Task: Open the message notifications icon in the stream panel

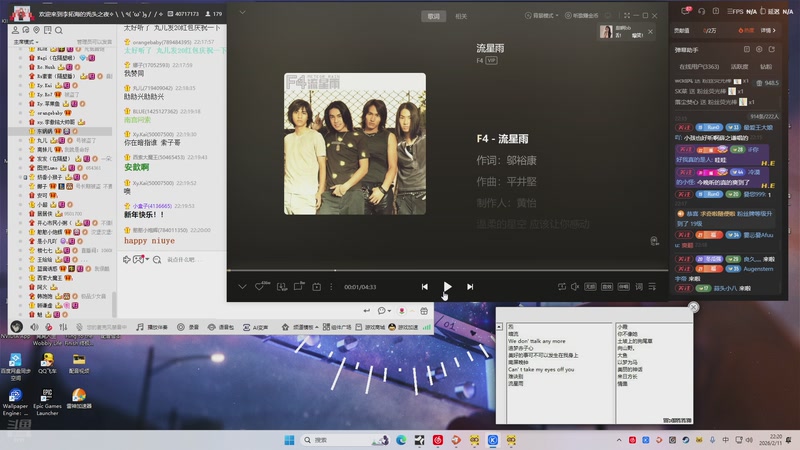Action: (x=686, y=11)
